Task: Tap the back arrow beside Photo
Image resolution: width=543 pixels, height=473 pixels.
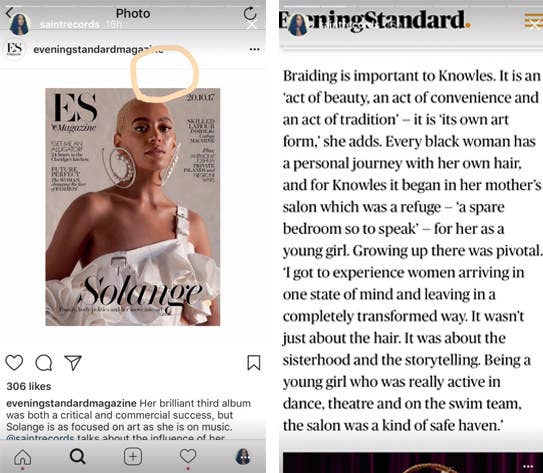Action: [10, 13]
